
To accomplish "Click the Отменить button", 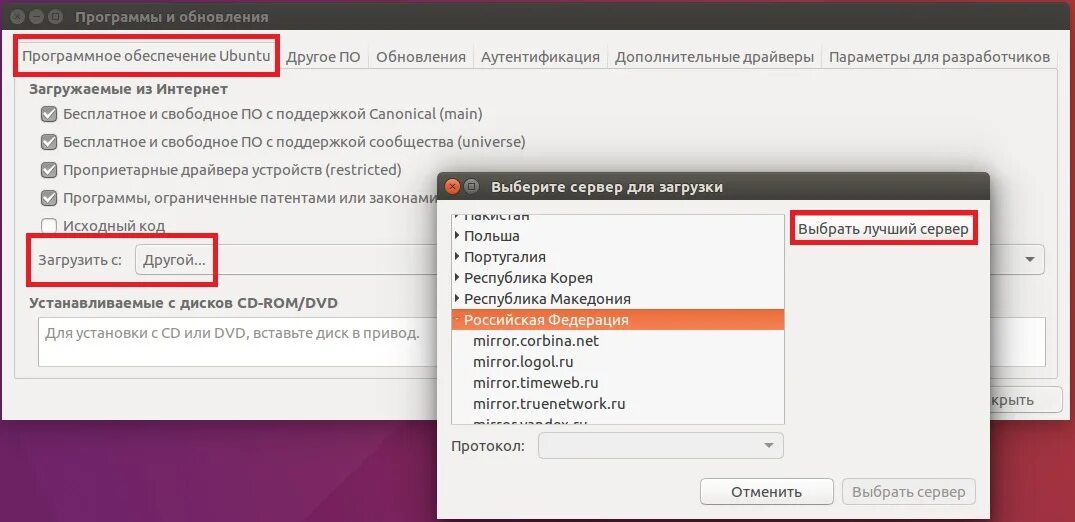I will click(766, 492).
